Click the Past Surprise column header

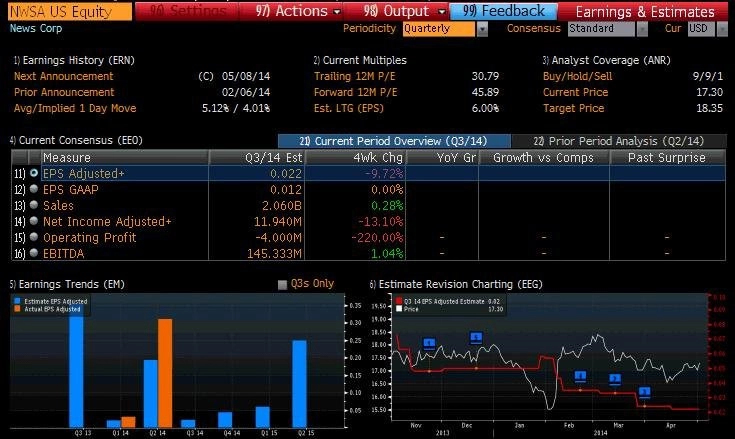click(668, 157)
